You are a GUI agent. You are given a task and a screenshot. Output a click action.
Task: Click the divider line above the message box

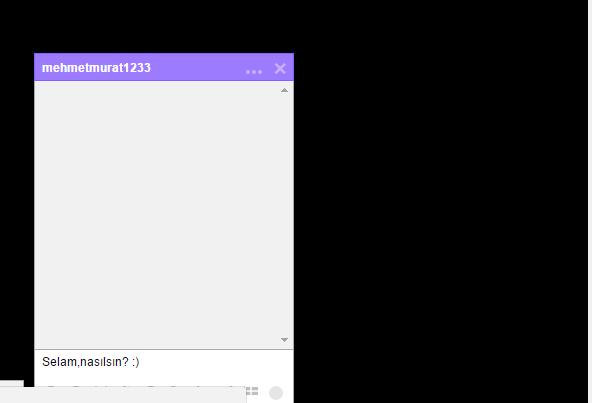(164, 349)
